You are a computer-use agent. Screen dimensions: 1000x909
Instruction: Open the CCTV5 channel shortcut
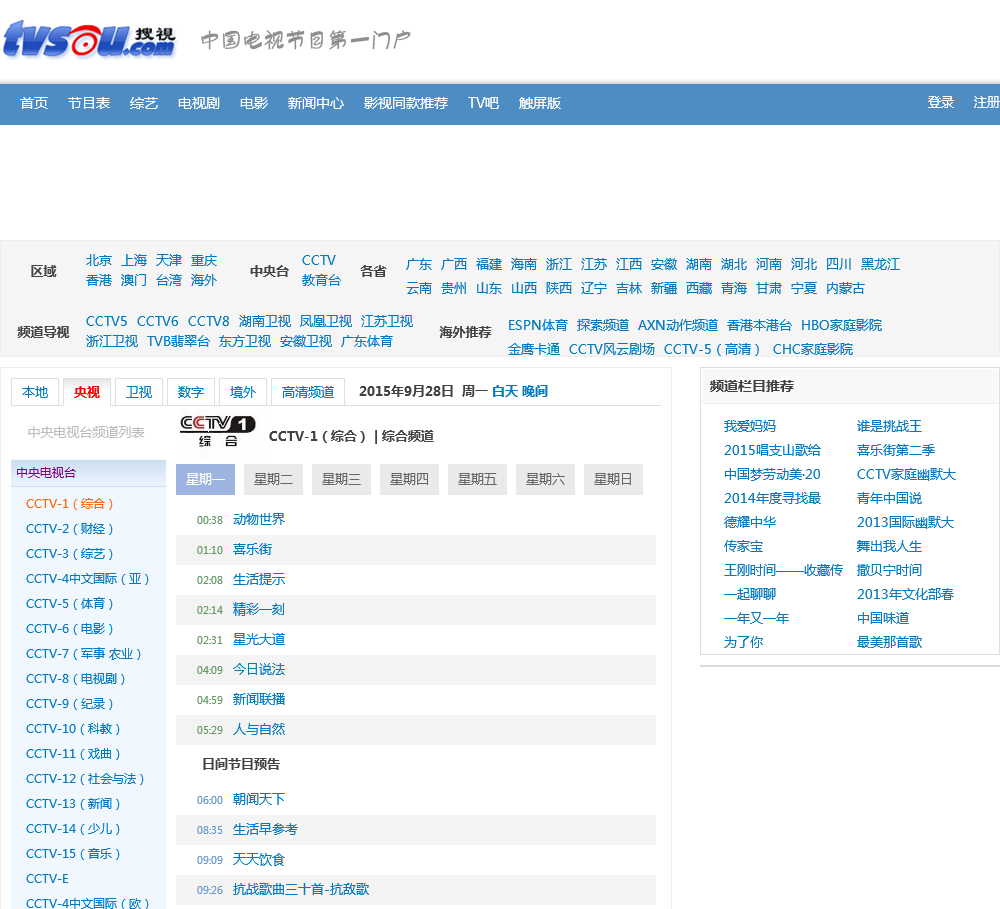107,321
